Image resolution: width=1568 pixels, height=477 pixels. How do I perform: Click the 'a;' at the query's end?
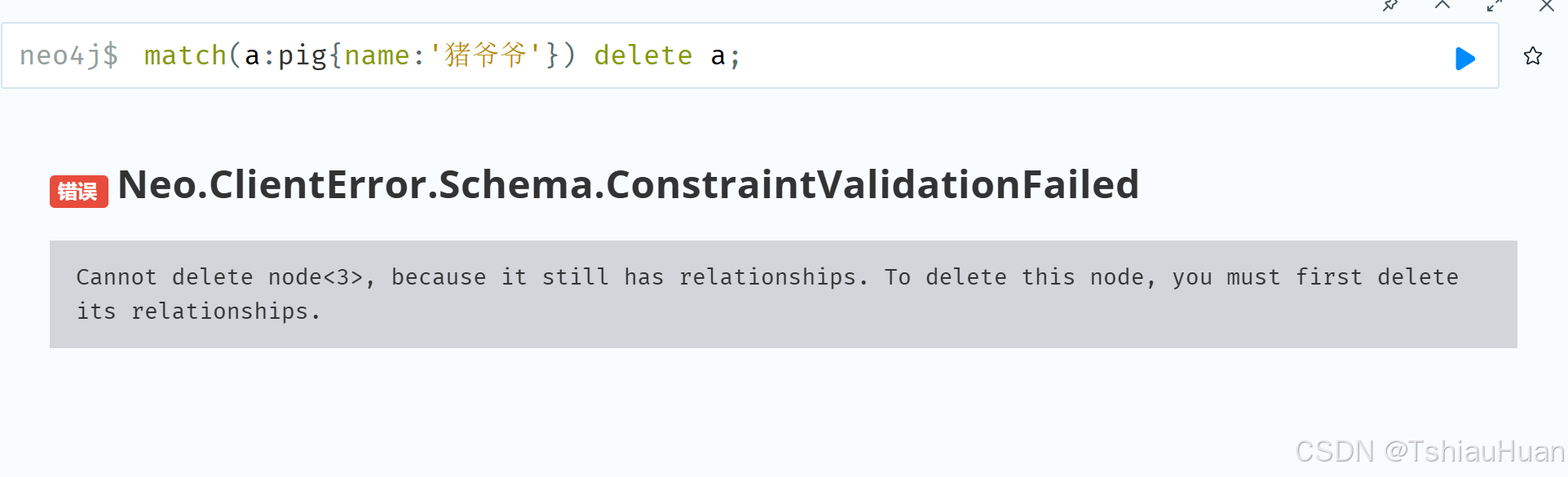(x=725, y=56)
